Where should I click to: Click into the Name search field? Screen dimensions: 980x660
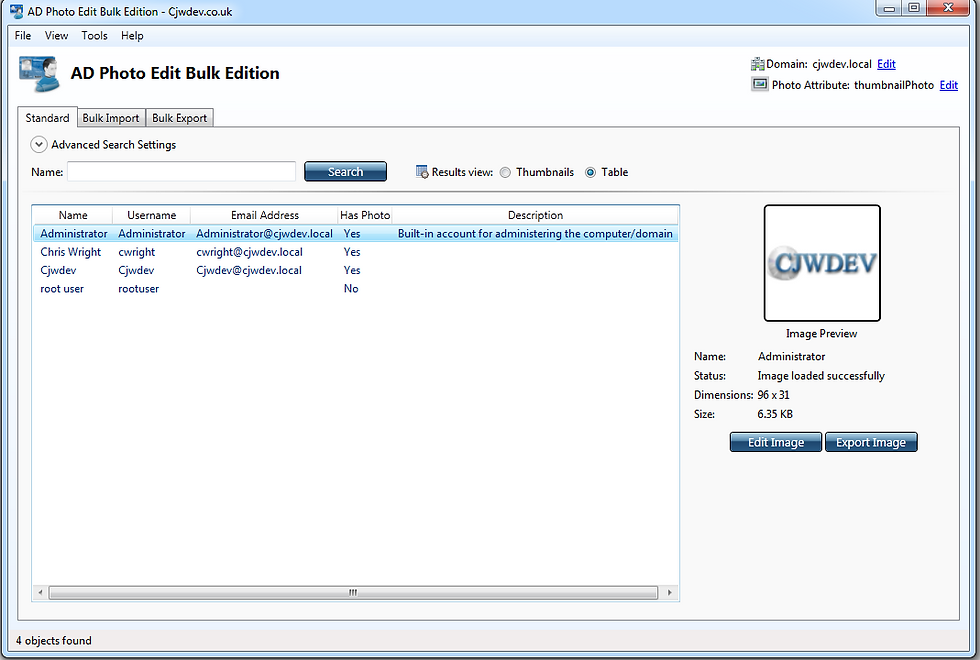181,172
